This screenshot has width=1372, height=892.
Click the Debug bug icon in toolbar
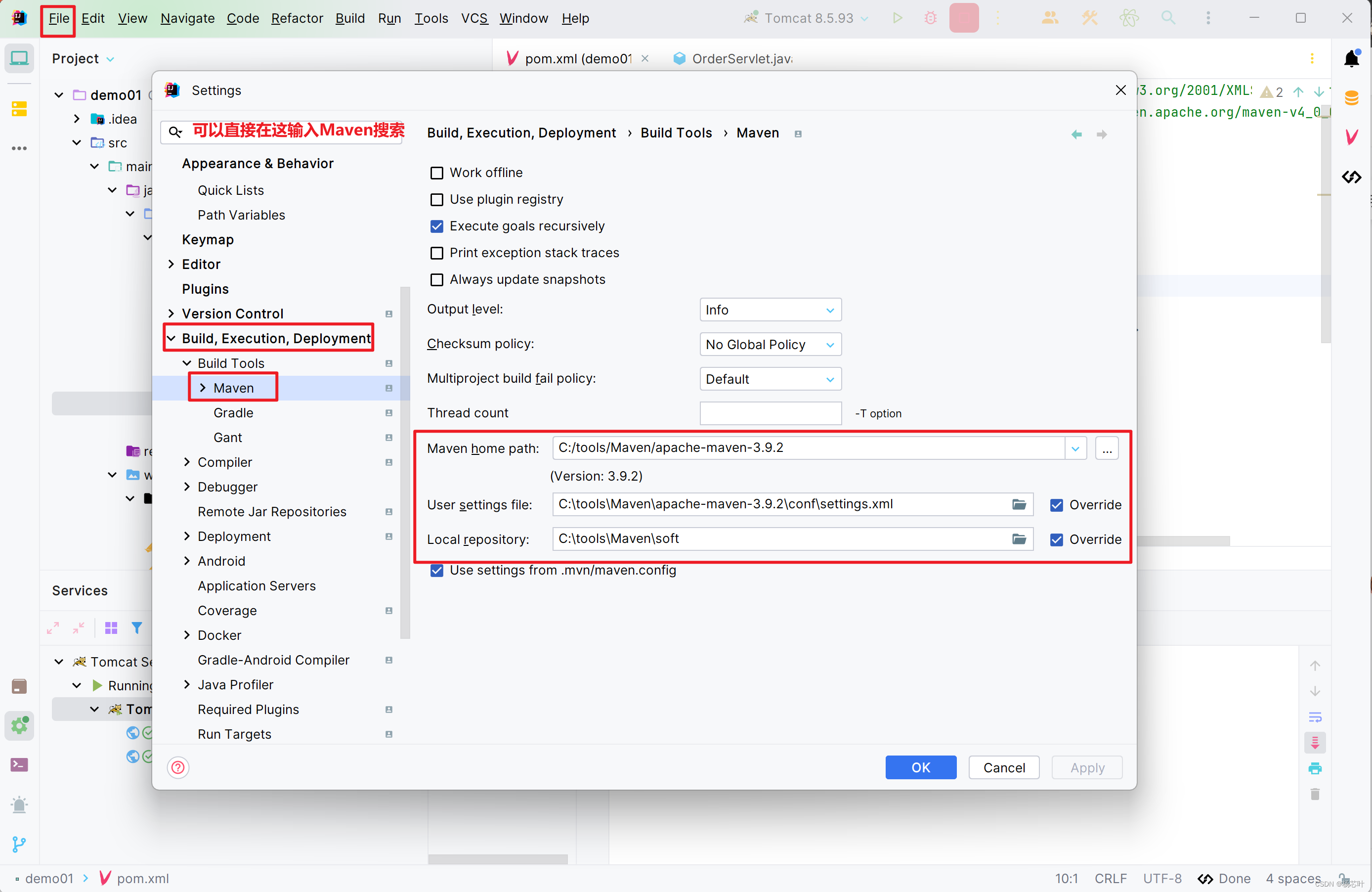click(931, 18)
